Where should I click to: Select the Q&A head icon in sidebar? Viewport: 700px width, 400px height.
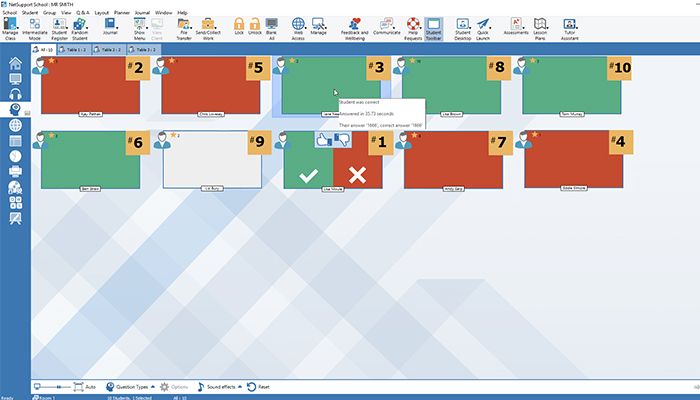15,109
